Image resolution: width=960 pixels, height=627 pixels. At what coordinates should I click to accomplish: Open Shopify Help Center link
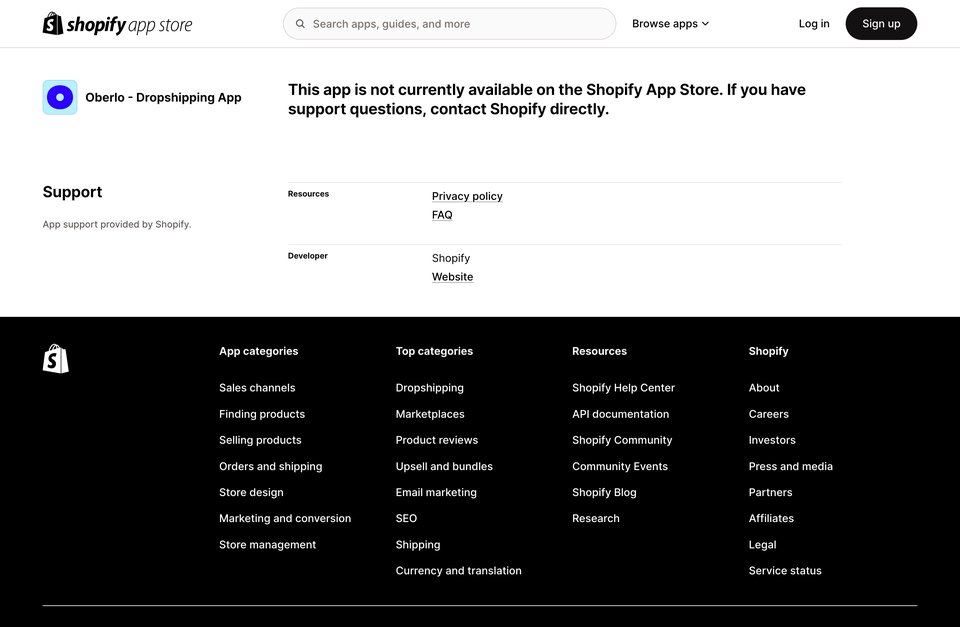coord(623,388)
